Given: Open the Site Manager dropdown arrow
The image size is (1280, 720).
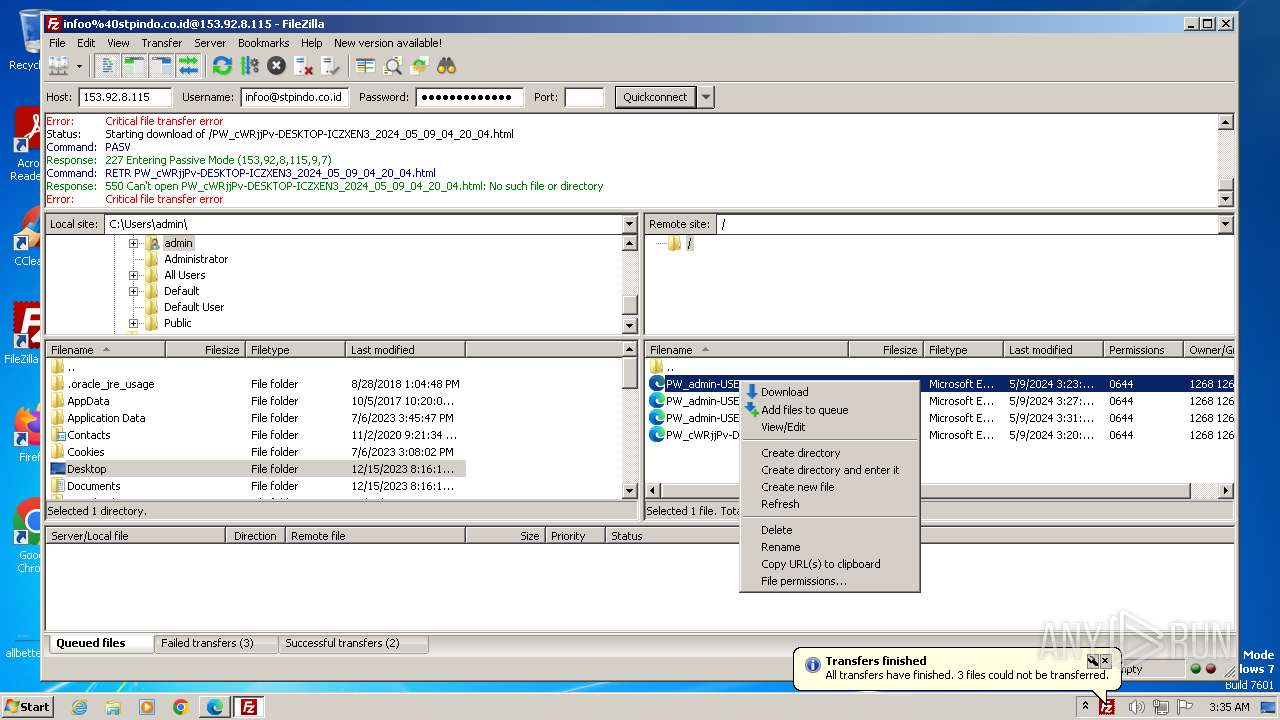Looking at the screenshot, I should (x=79, y=66).
